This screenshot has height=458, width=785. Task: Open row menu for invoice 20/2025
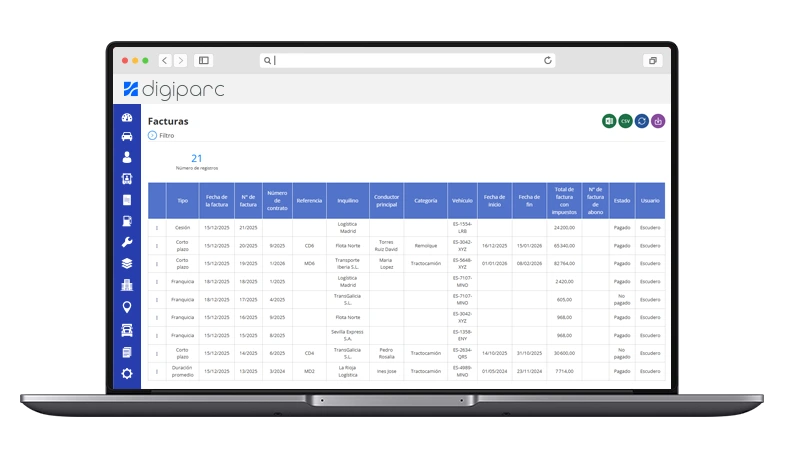click(x=157, y=245)
